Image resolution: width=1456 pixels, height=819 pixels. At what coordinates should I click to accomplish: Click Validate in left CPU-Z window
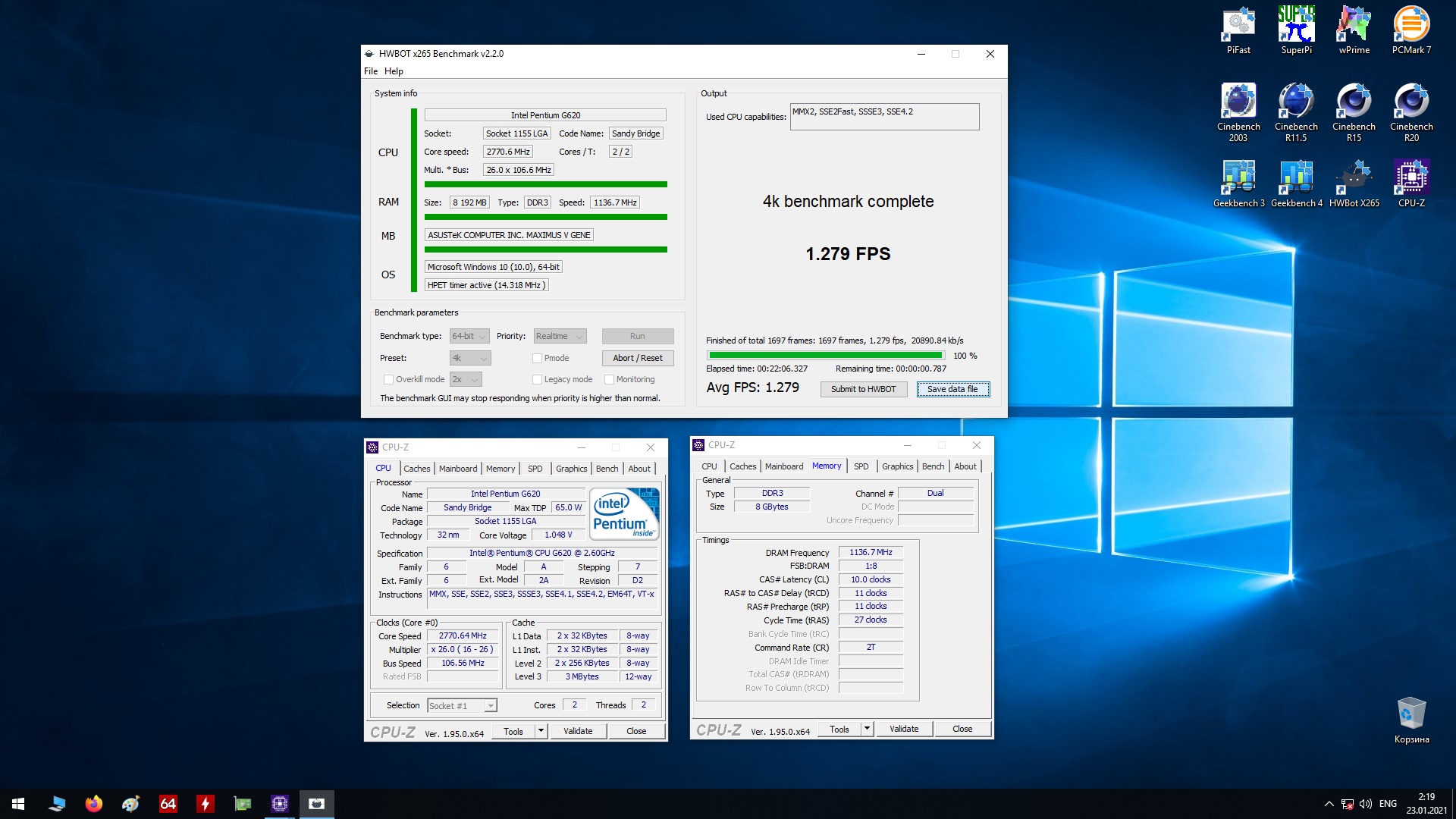[578, 731]
